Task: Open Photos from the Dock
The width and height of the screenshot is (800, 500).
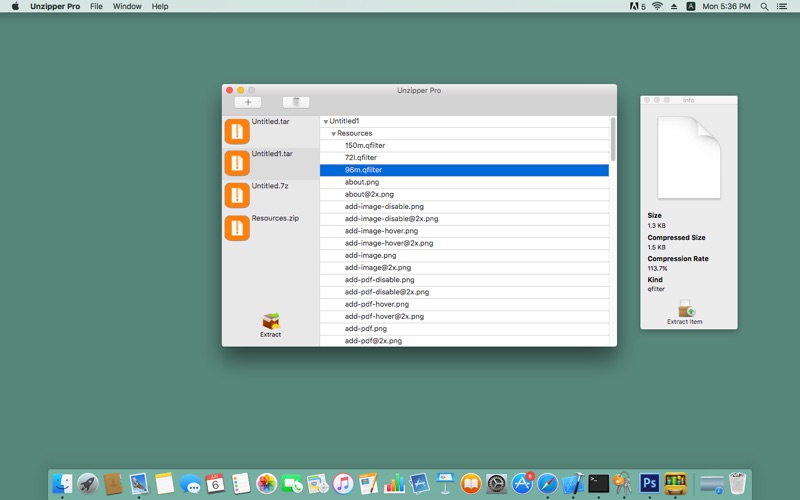Action: point(266,483)
